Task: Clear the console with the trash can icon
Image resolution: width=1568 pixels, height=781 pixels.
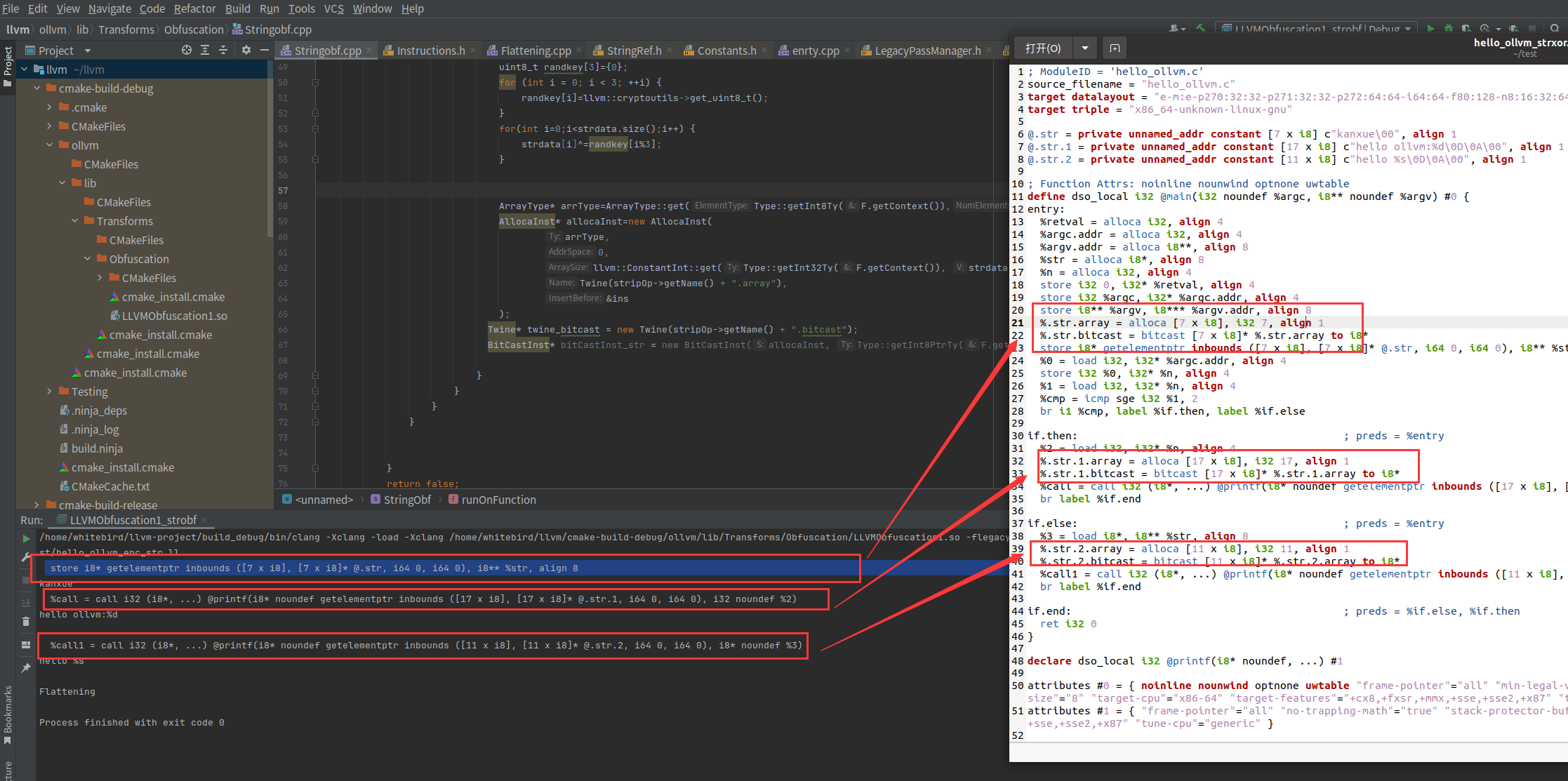Action: click(x=26, y=621)
